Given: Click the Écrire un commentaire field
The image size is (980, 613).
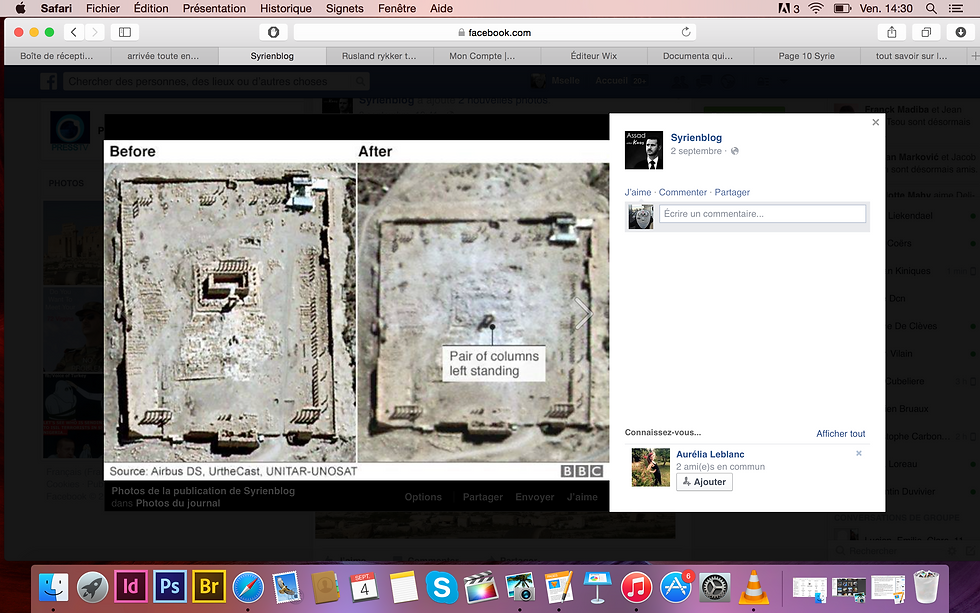Looking at the screenshot, I should tap(762, 214).
